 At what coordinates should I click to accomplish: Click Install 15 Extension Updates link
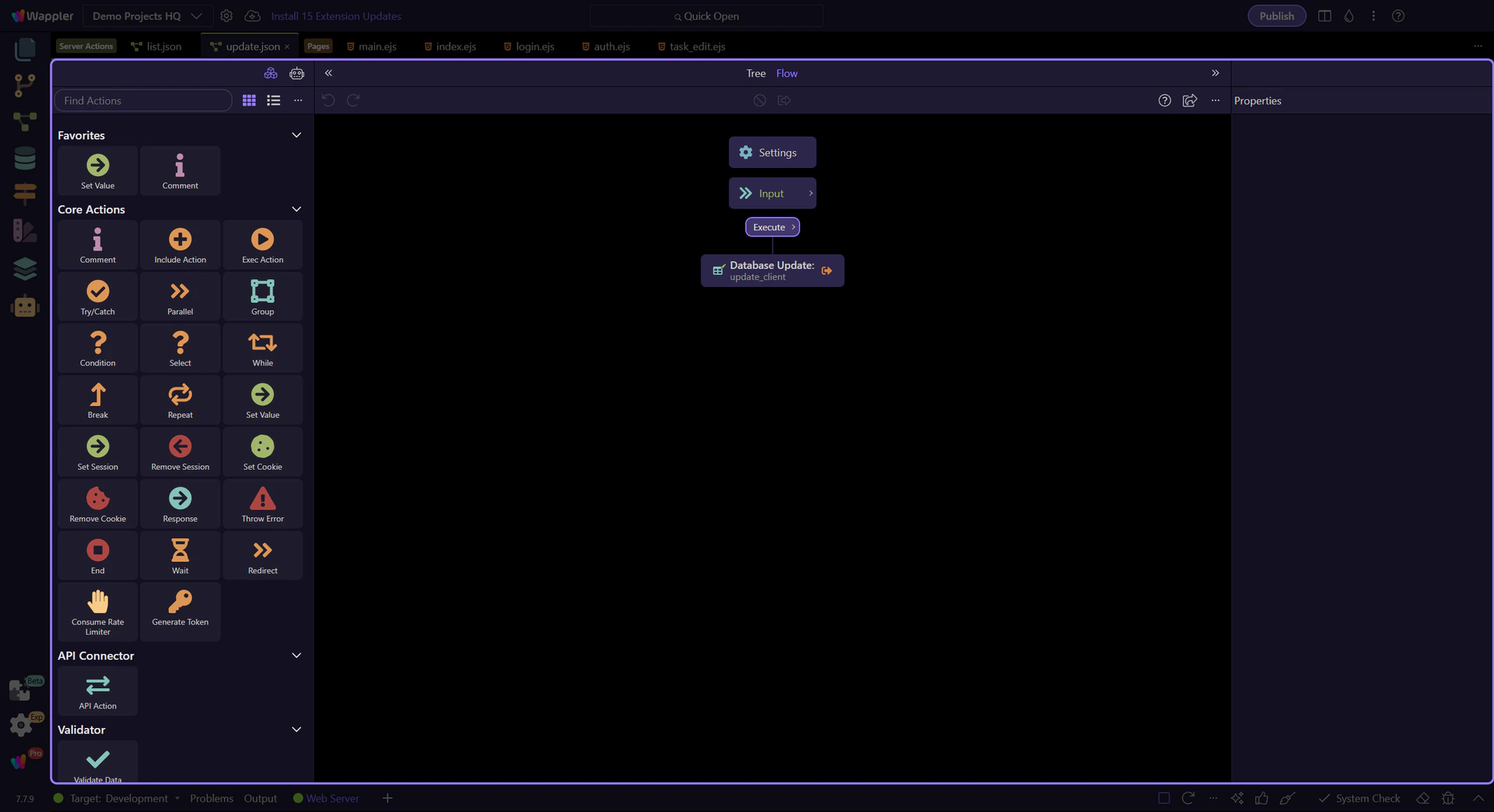pos(335,16)
